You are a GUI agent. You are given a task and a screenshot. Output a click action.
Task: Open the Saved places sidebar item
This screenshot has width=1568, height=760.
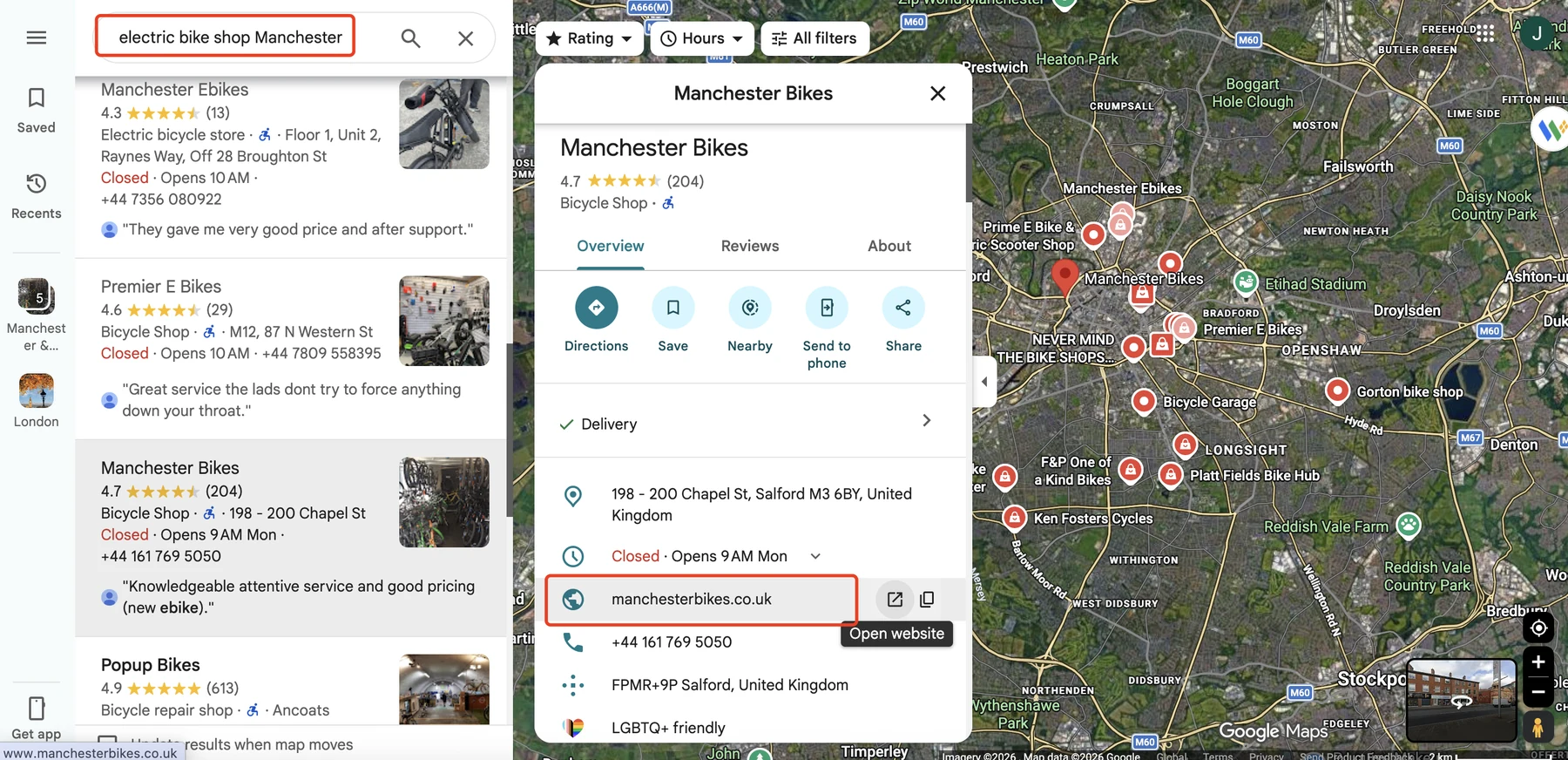tap(37, 110)
